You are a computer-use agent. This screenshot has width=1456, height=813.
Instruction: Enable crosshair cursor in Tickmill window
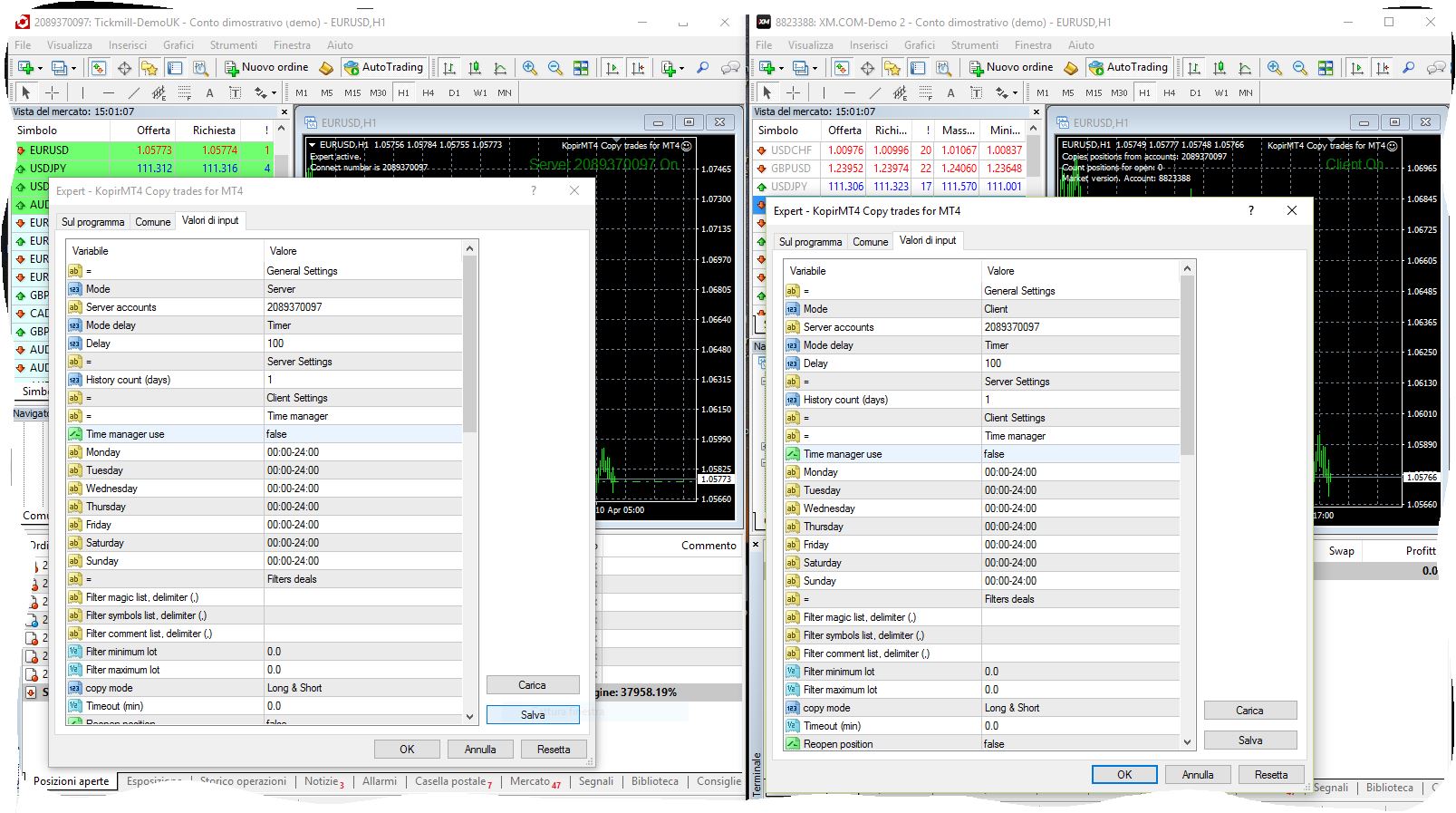click(52, 92)
